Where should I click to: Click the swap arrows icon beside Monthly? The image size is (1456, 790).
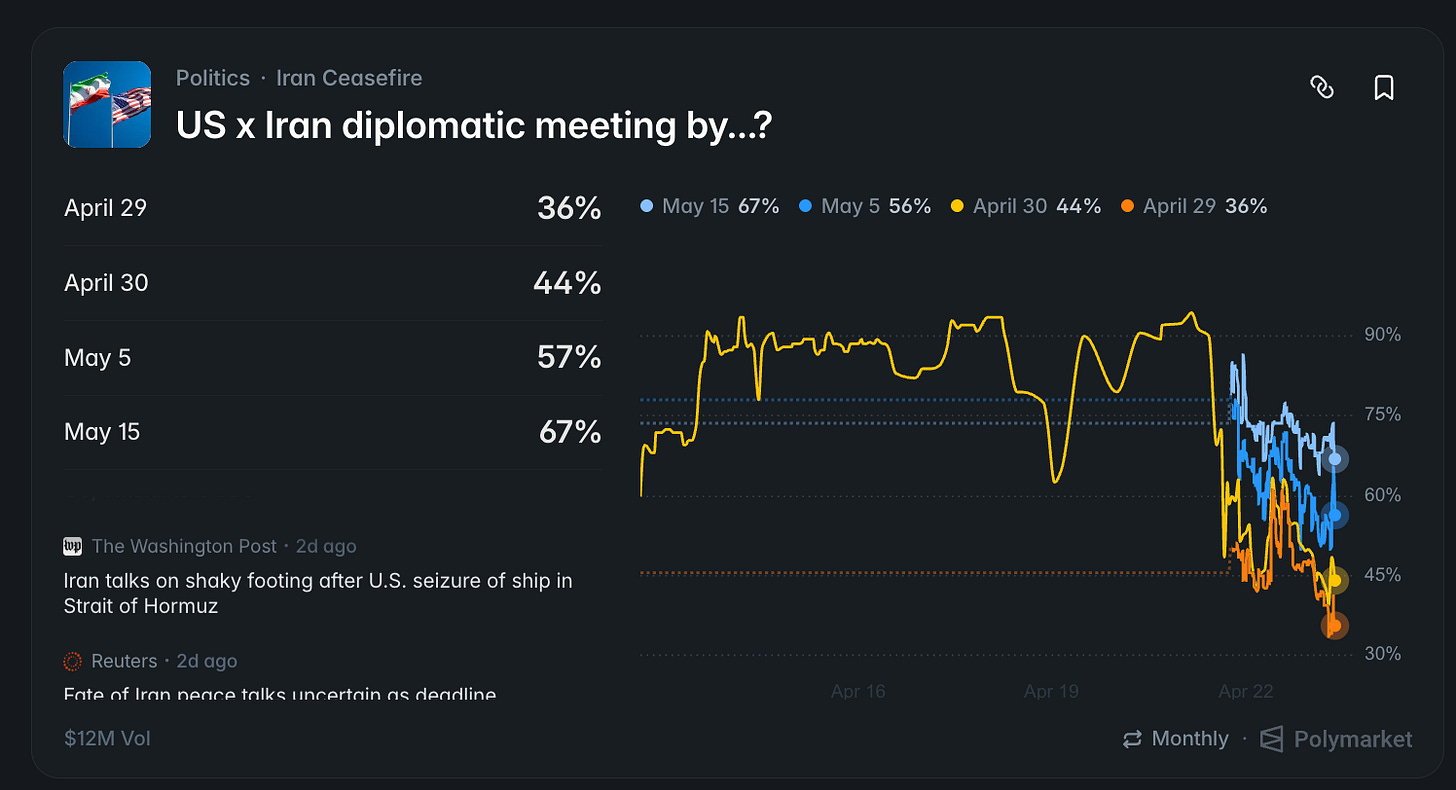point(1131,739)
